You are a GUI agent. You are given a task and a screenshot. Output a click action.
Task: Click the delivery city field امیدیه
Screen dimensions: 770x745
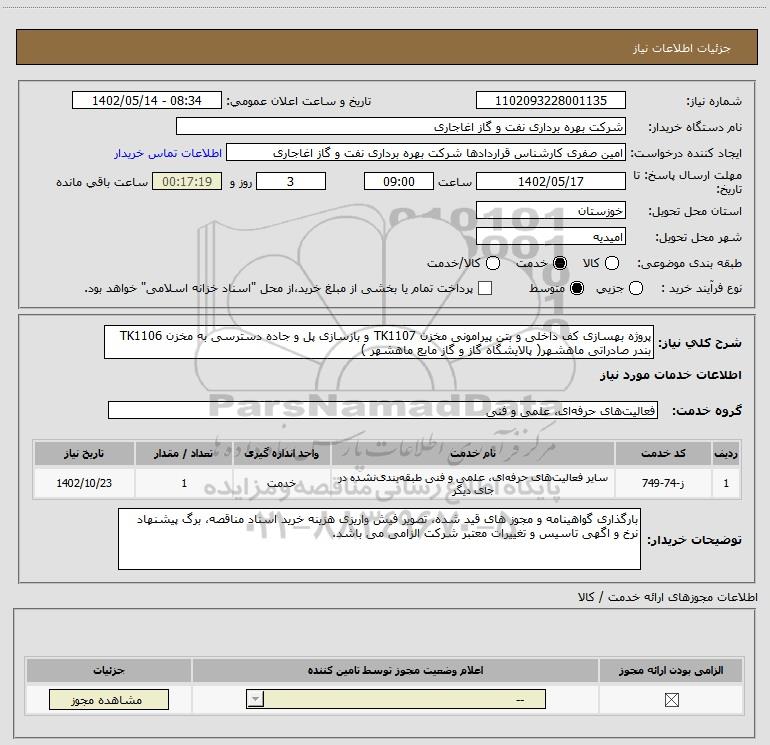(550, 237)
